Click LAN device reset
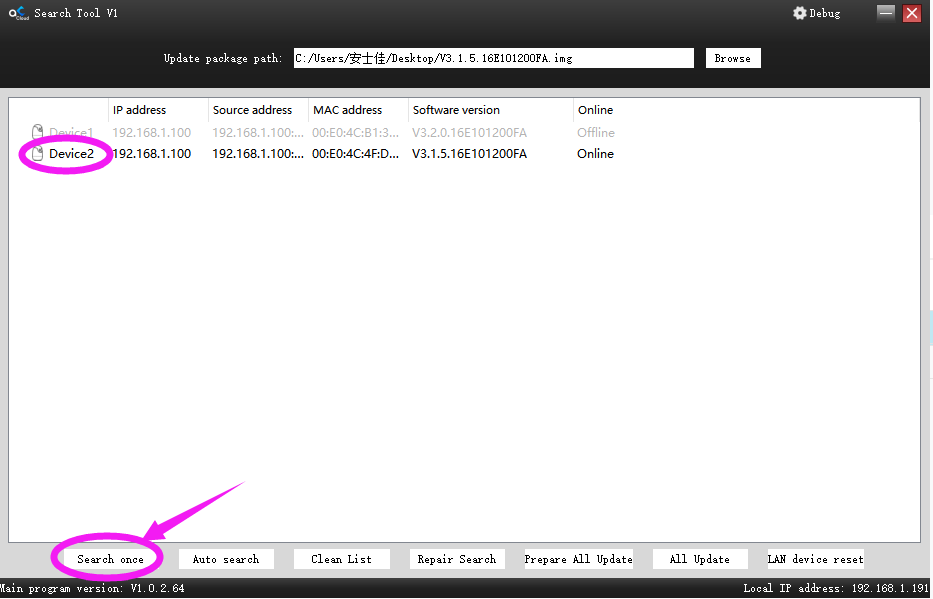933x599 pixels. pos(815,559)
